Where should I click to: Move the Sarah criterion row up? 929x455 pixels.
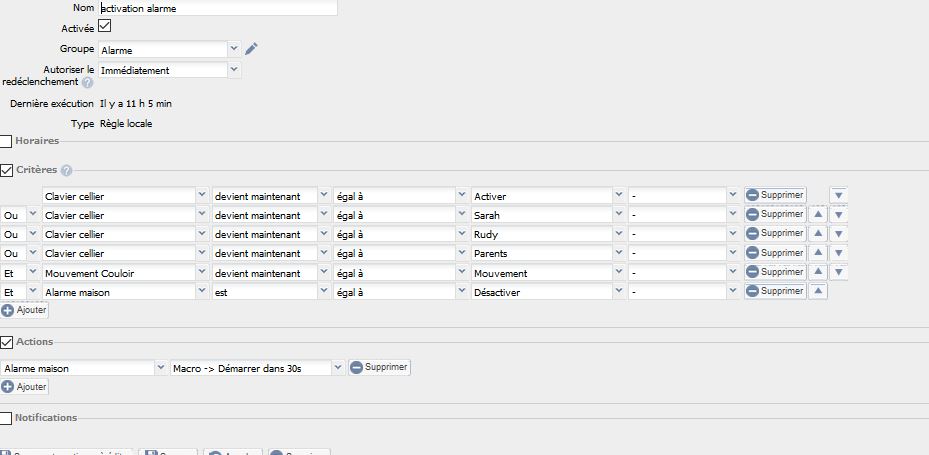[x=817, y=215]
